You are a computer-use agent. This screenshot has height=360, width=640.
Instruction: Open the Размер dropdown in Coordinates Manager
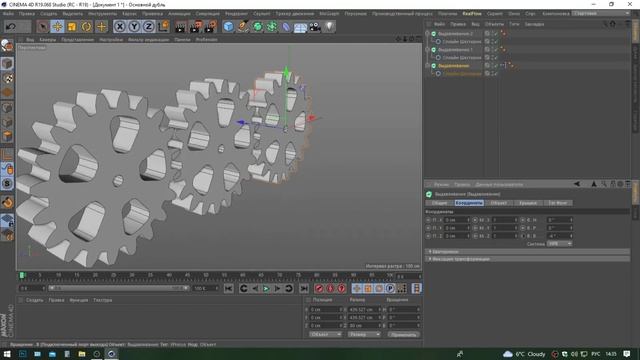click(x=364, y=335)
